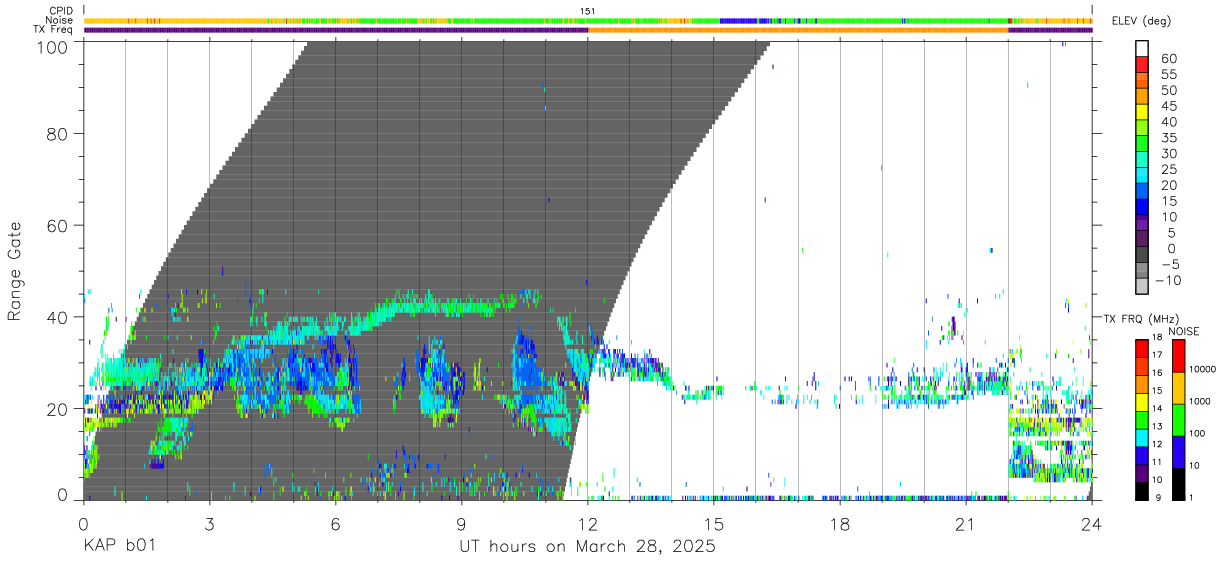Image resolution: width=1228 pixels, height=567 pixels.
Task: Click the 12 label on UT hours axis
Action: 588,523
